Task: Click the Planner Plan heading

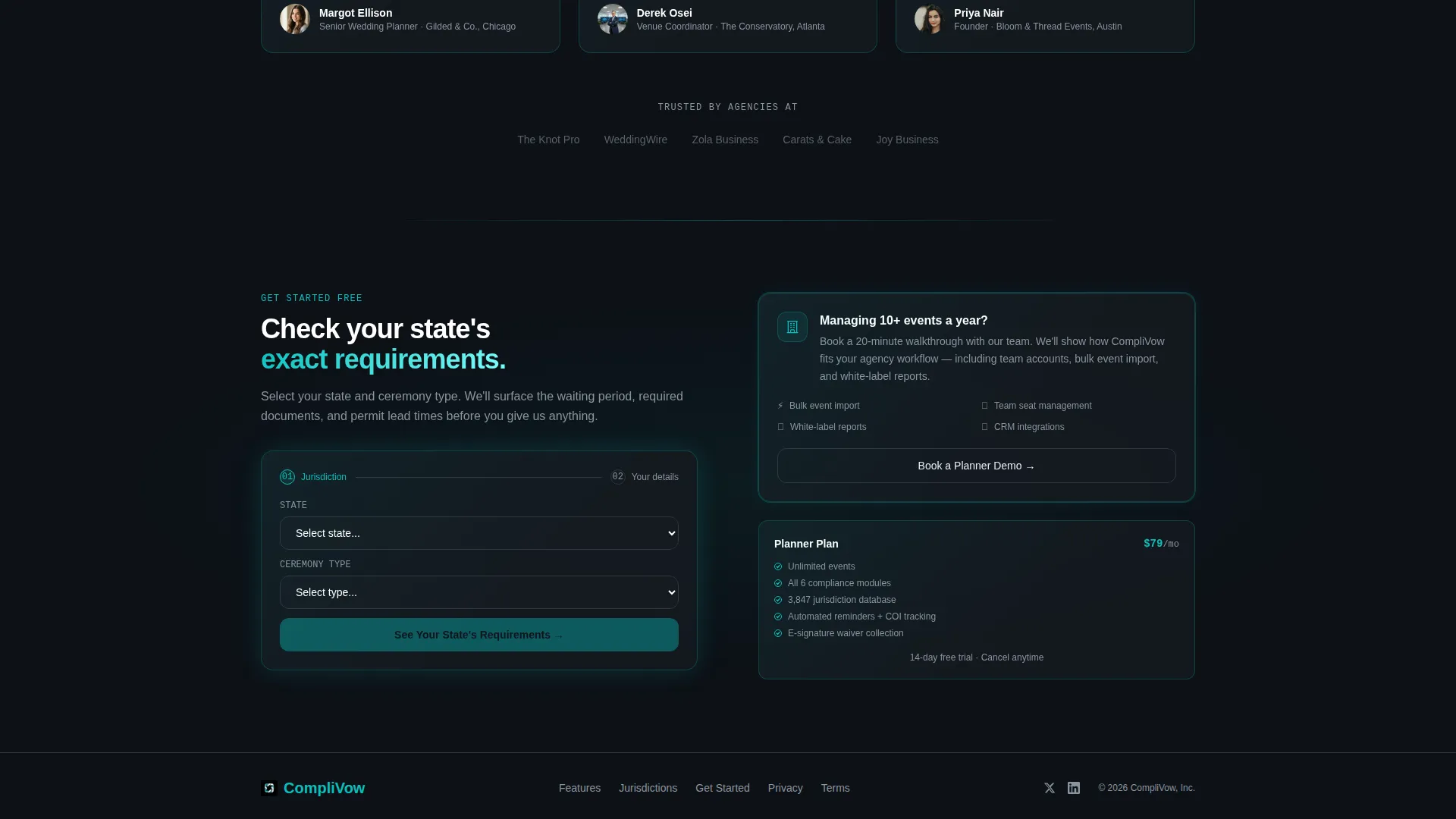Action: 806,544
